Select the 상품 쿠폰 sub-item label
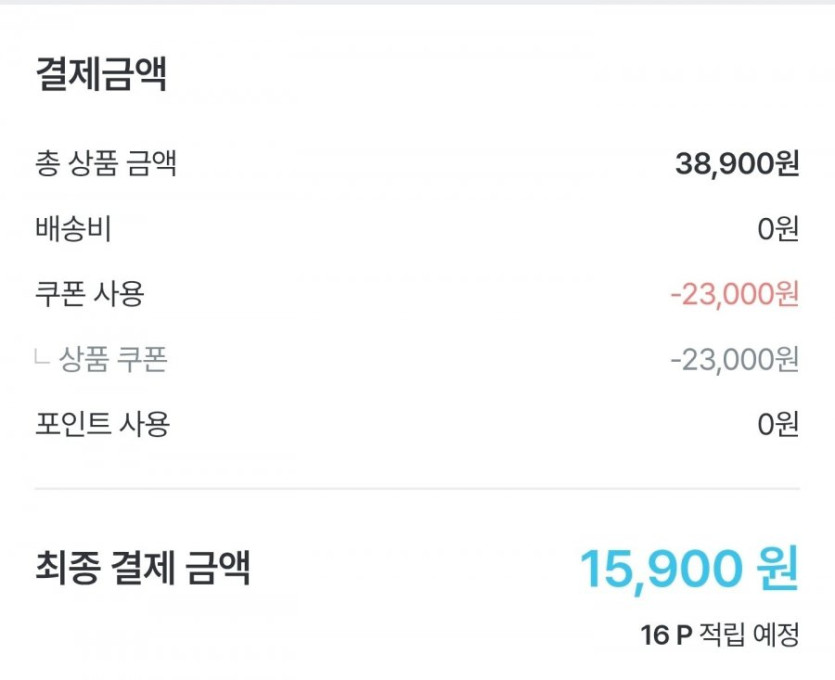The image size is (835, 680). click(113, 359)
